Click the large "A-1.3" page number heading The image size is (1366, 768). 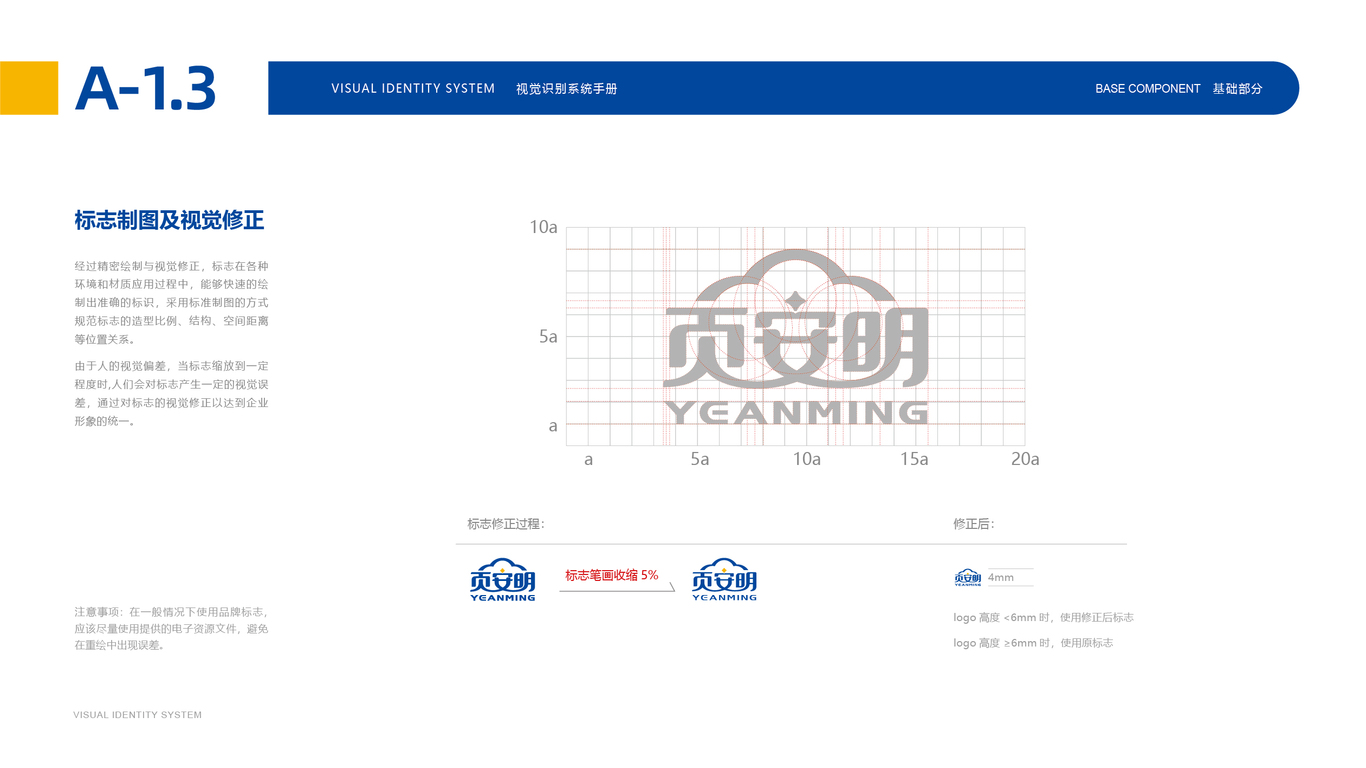[x=146, y=89]
